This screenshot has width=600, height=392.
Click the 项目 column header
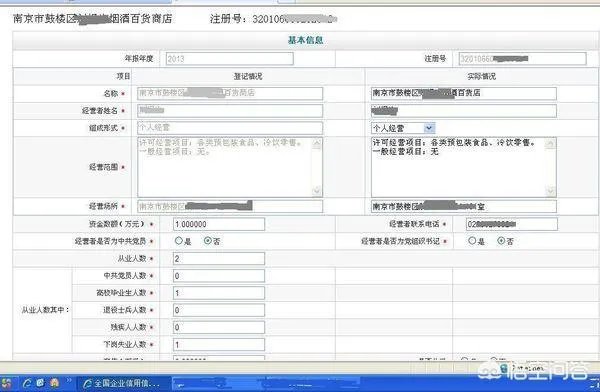(123, 77)
